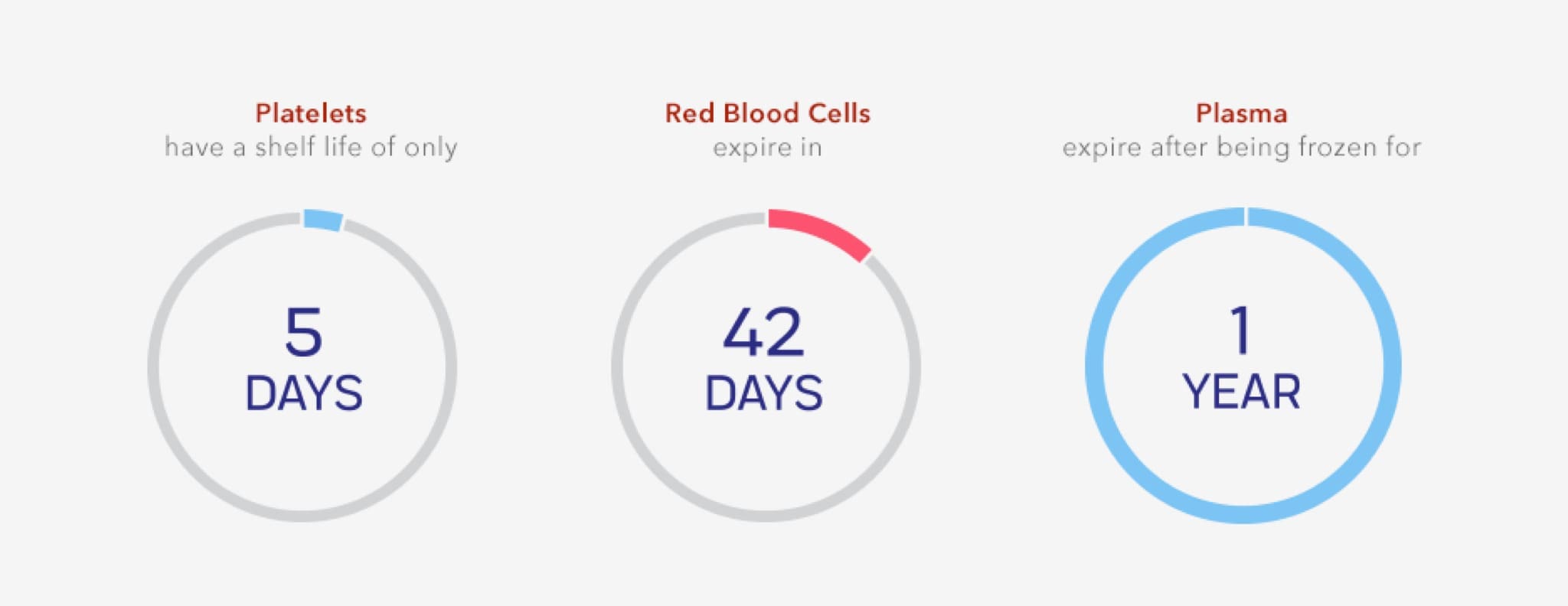This screenshot has width=1568, height=606.
Task: Click the number 1 in Plasma circle
Action: coord(1241,330)
